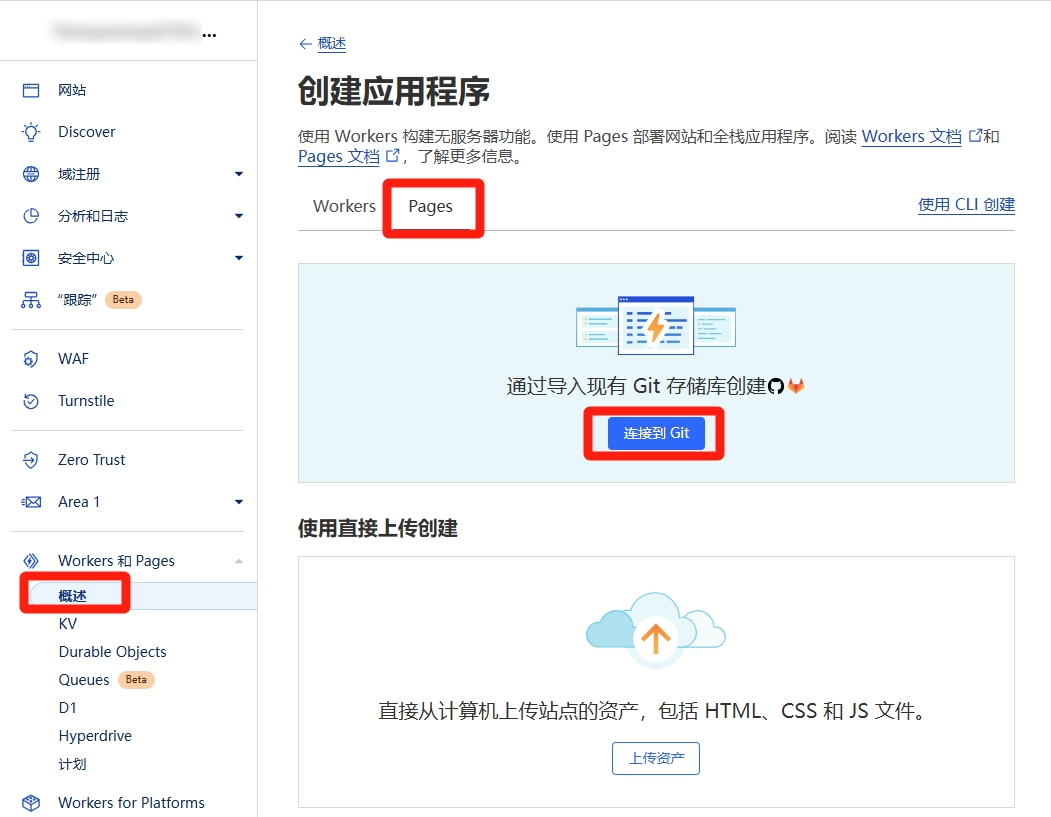1051x817 pixels.
Task: Go back via the 概述 breadcrumb link
Action: tap(332, 44)
